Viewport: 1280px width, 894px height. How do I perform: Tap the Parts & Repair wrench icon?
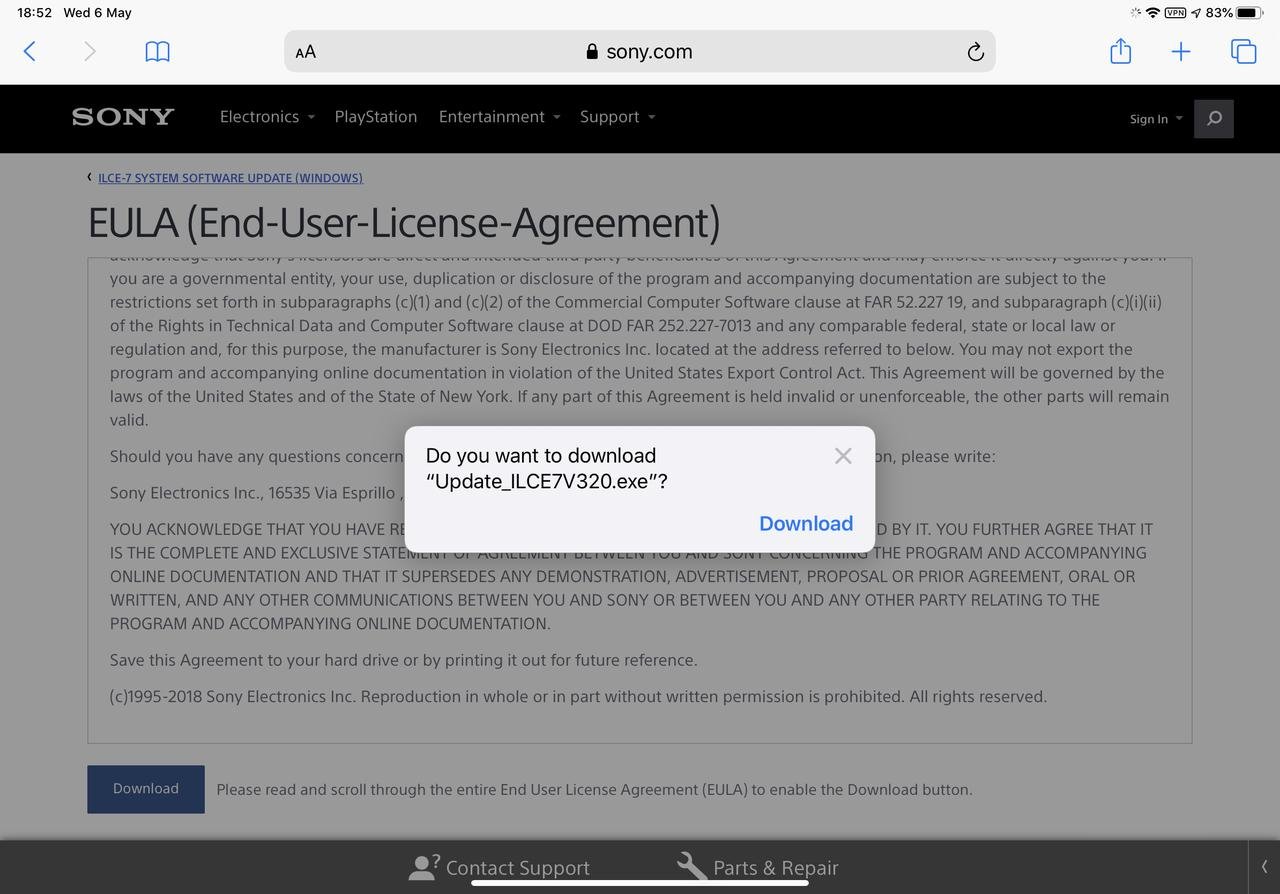[x=692, y=867]
